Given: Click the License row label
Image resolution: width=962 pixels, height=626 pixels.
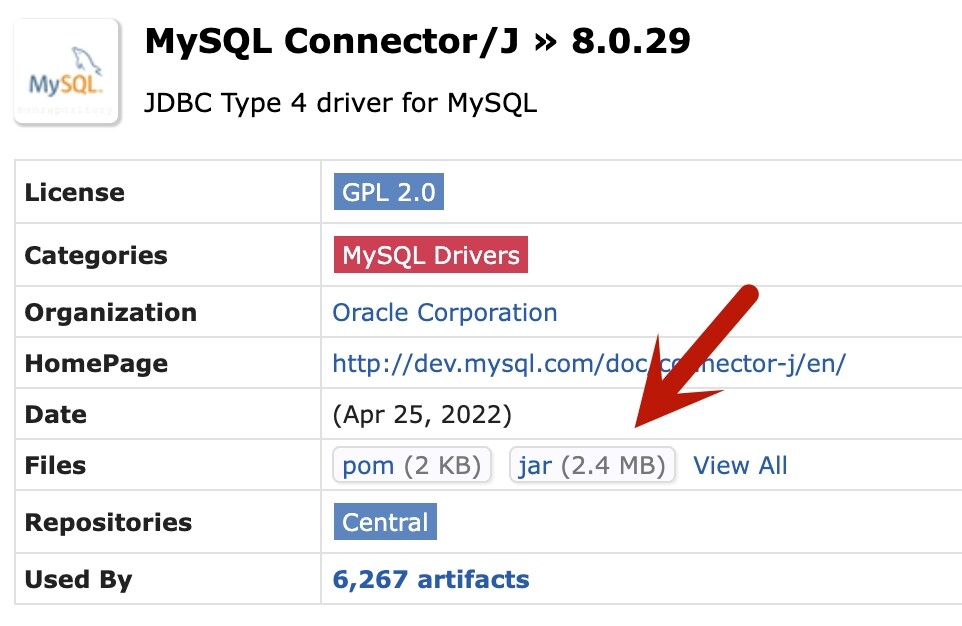Looking at the screenshot, I should point(75,193).
